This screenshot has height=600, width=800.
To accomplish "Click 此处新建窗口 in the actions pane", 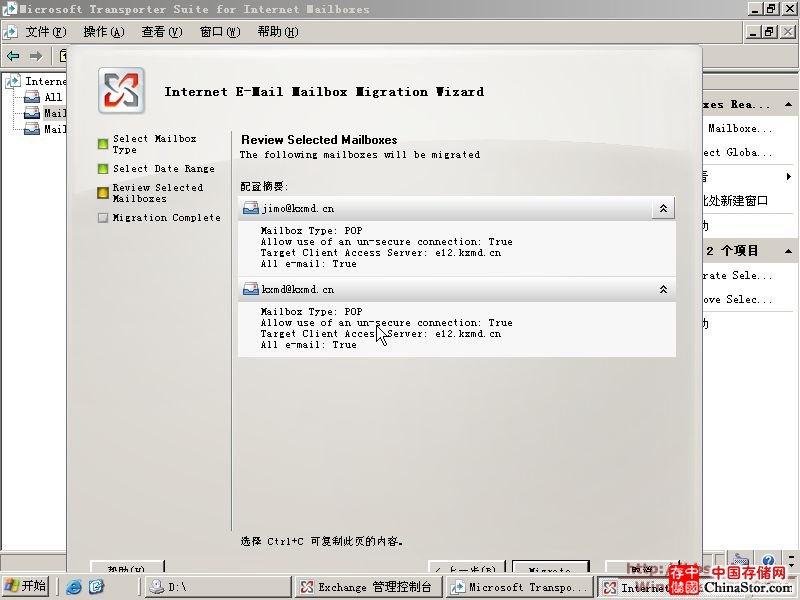I will (736, 201).
